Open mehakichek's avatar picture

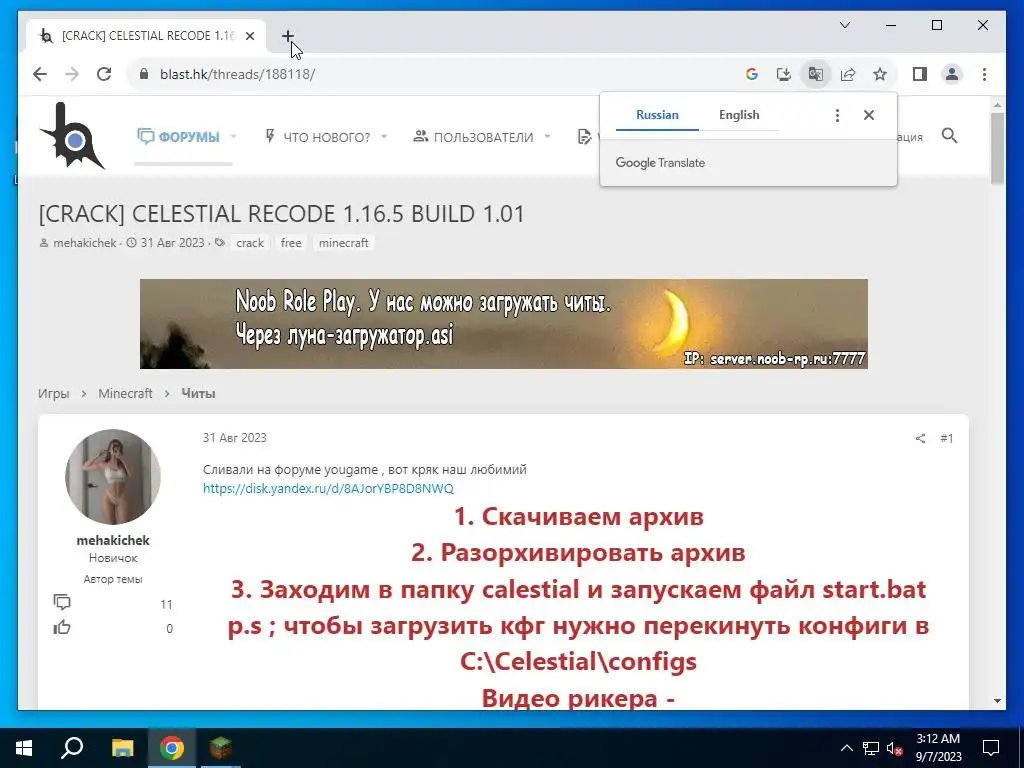click(113, 477)
